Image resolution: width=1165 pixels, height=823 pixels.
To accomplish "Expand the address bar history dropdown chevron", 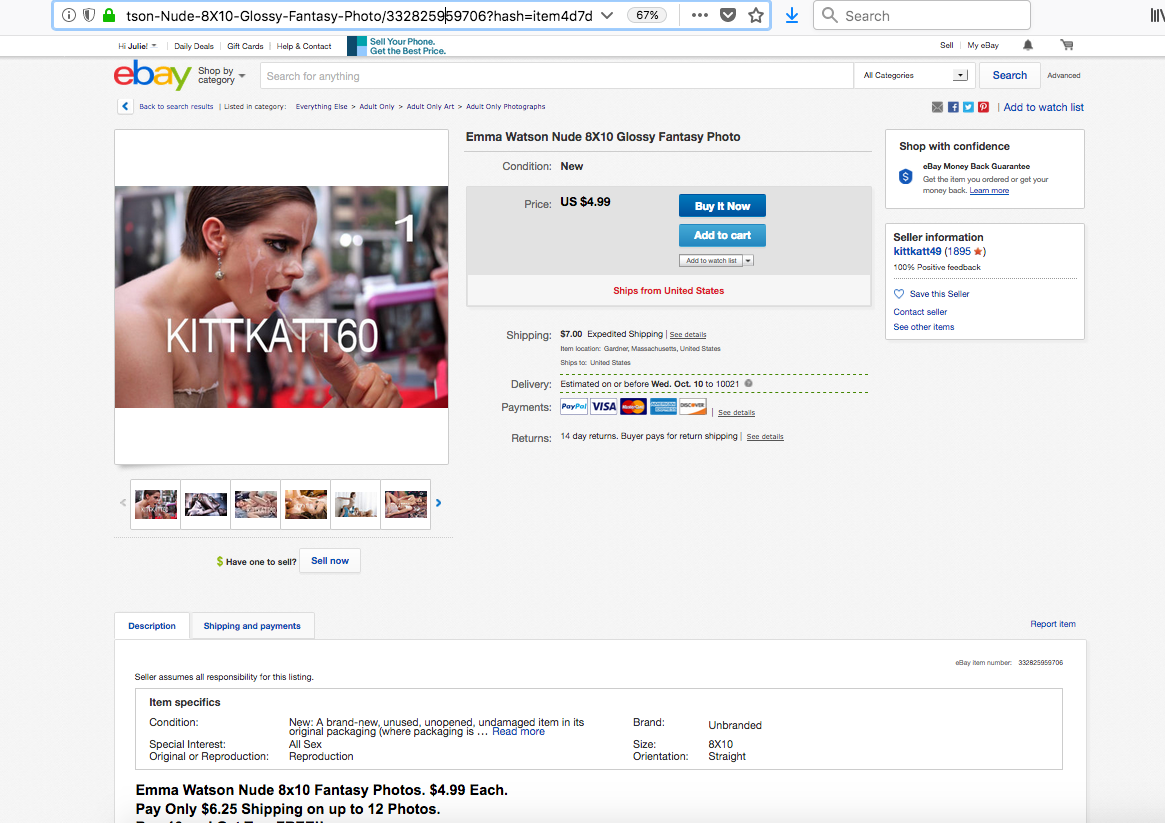I will 607,15.
